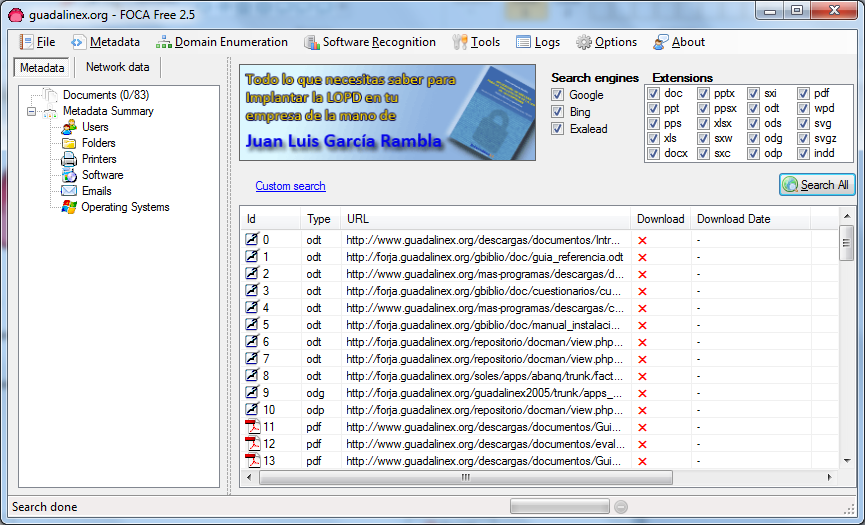Click the odt file icon of row 0

point(252,239)
